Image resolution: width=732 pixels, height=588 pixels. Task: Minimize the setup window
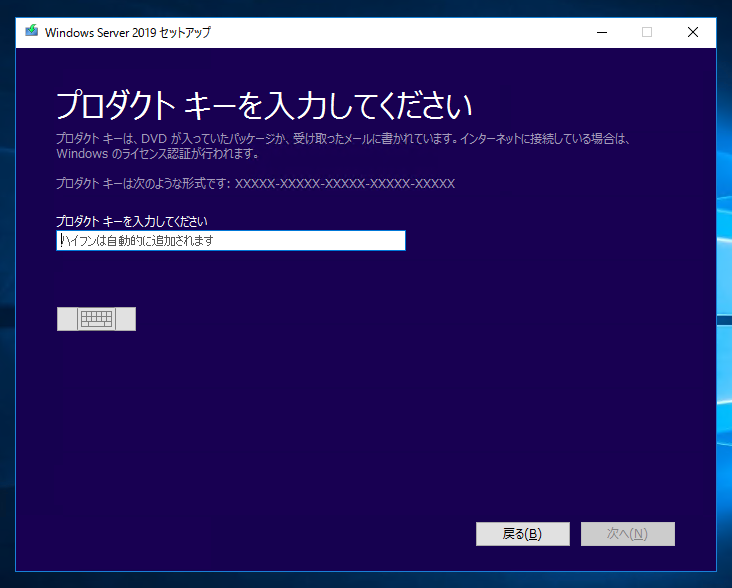(602, 32)
